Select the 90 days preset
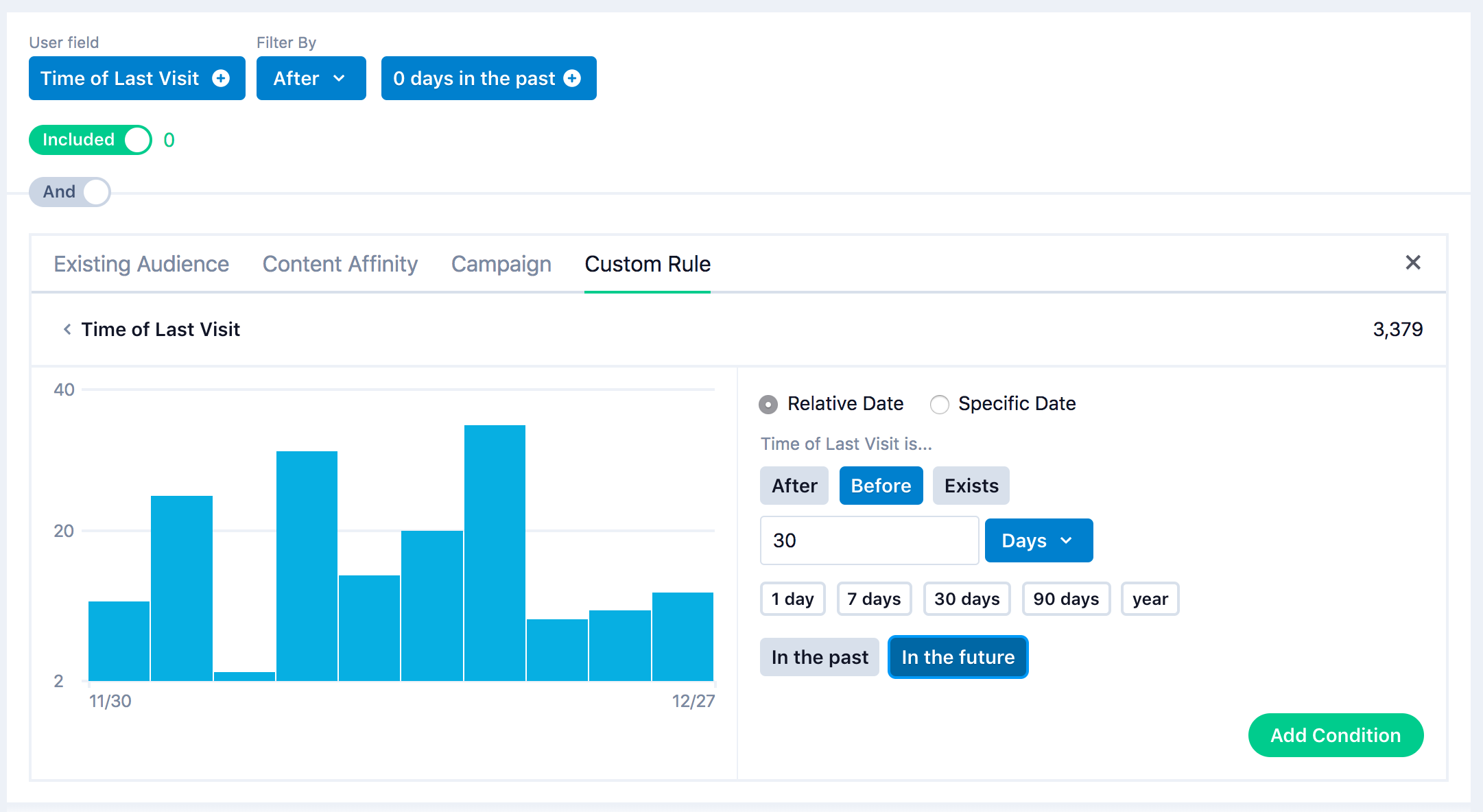 [x=1065, y=599]
